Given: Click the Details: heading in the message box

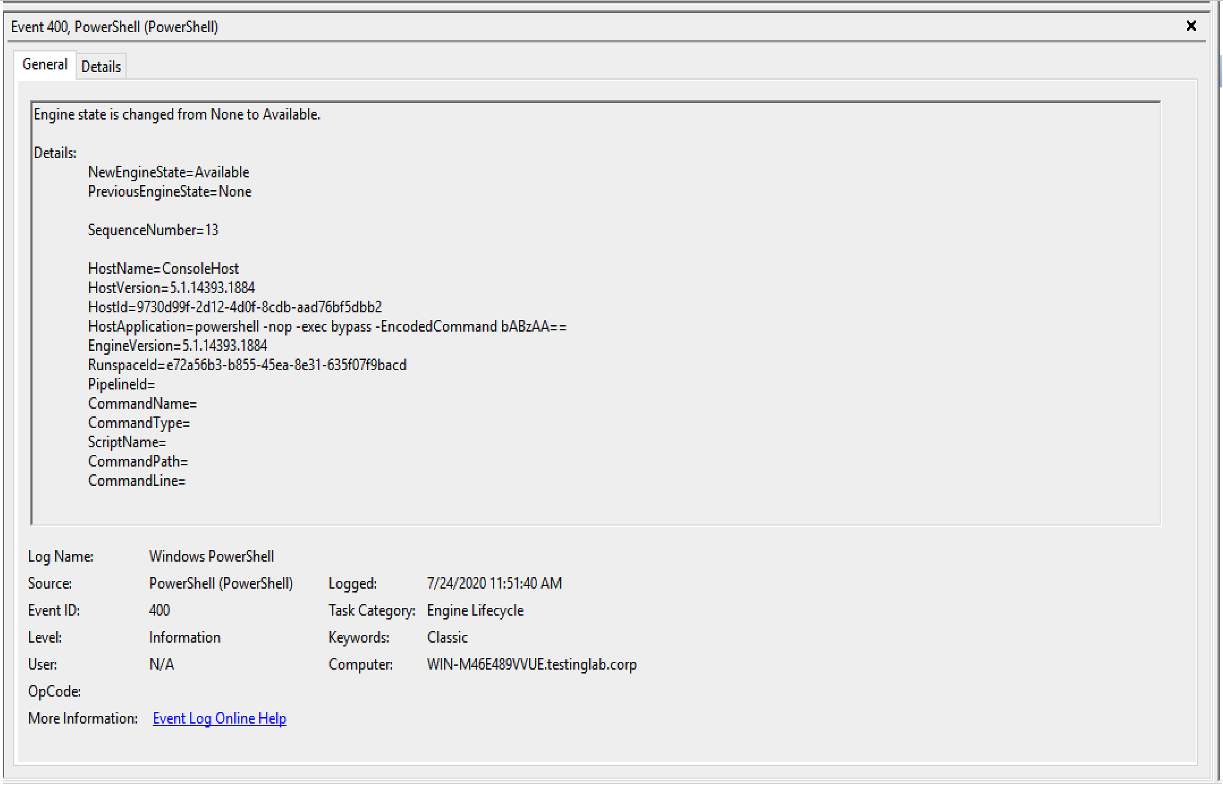Looking at the screenshot, I should [x=55, y=153].
